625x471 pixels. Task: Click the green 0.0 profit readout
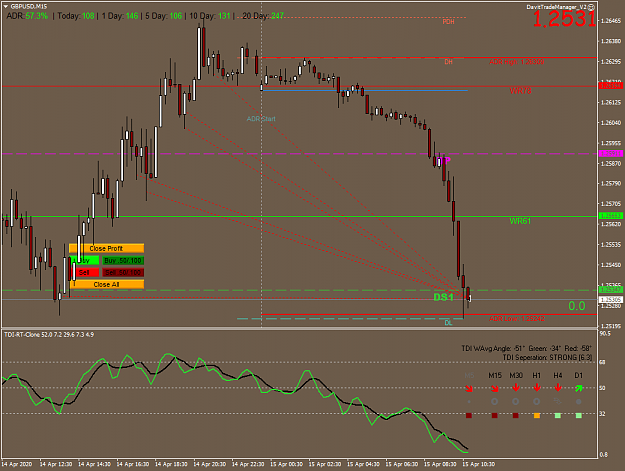577,306
